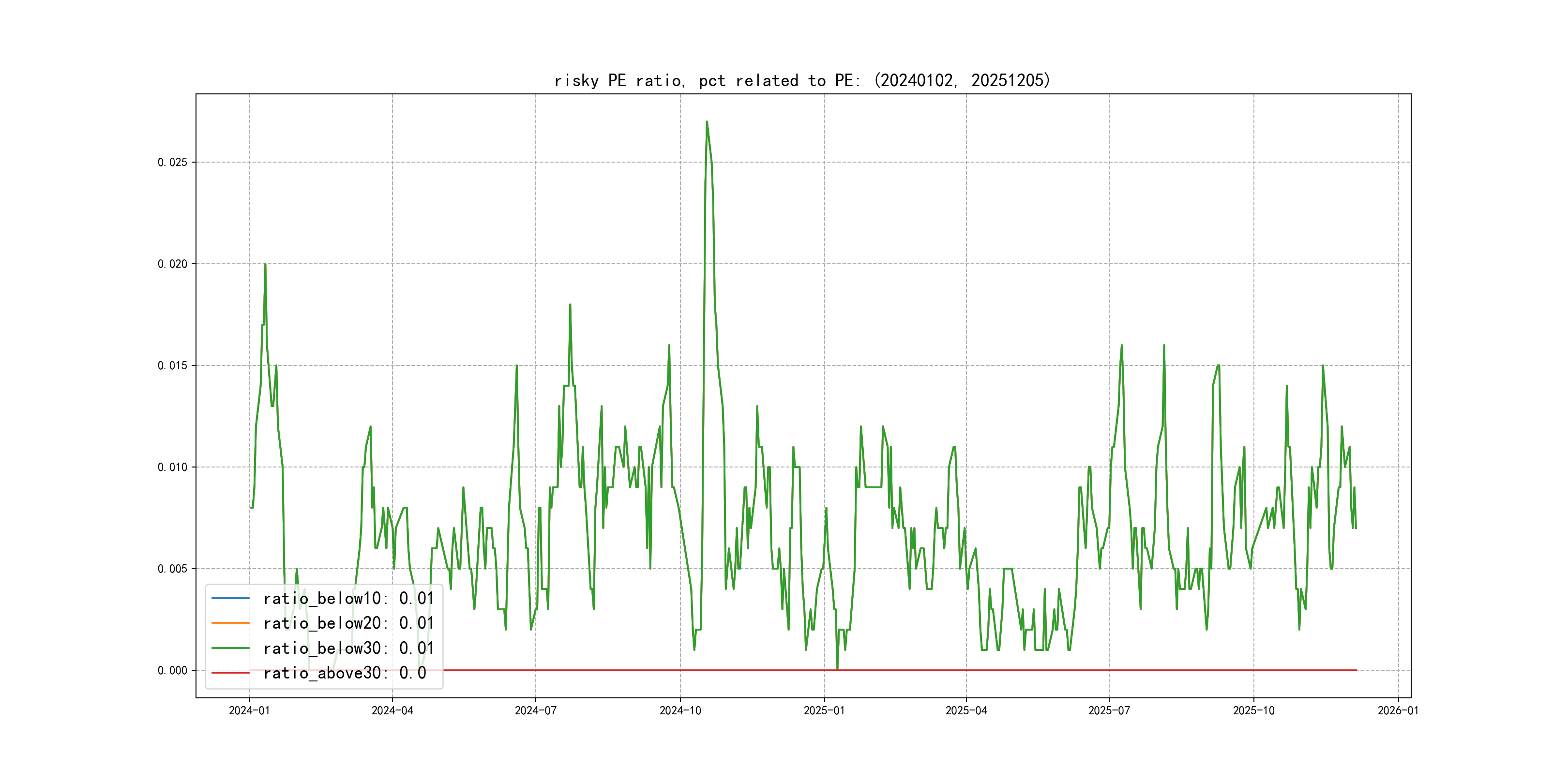Click the green ratio_below30 legend line
Screen dimensions: 1568x784
pos(230,648)
